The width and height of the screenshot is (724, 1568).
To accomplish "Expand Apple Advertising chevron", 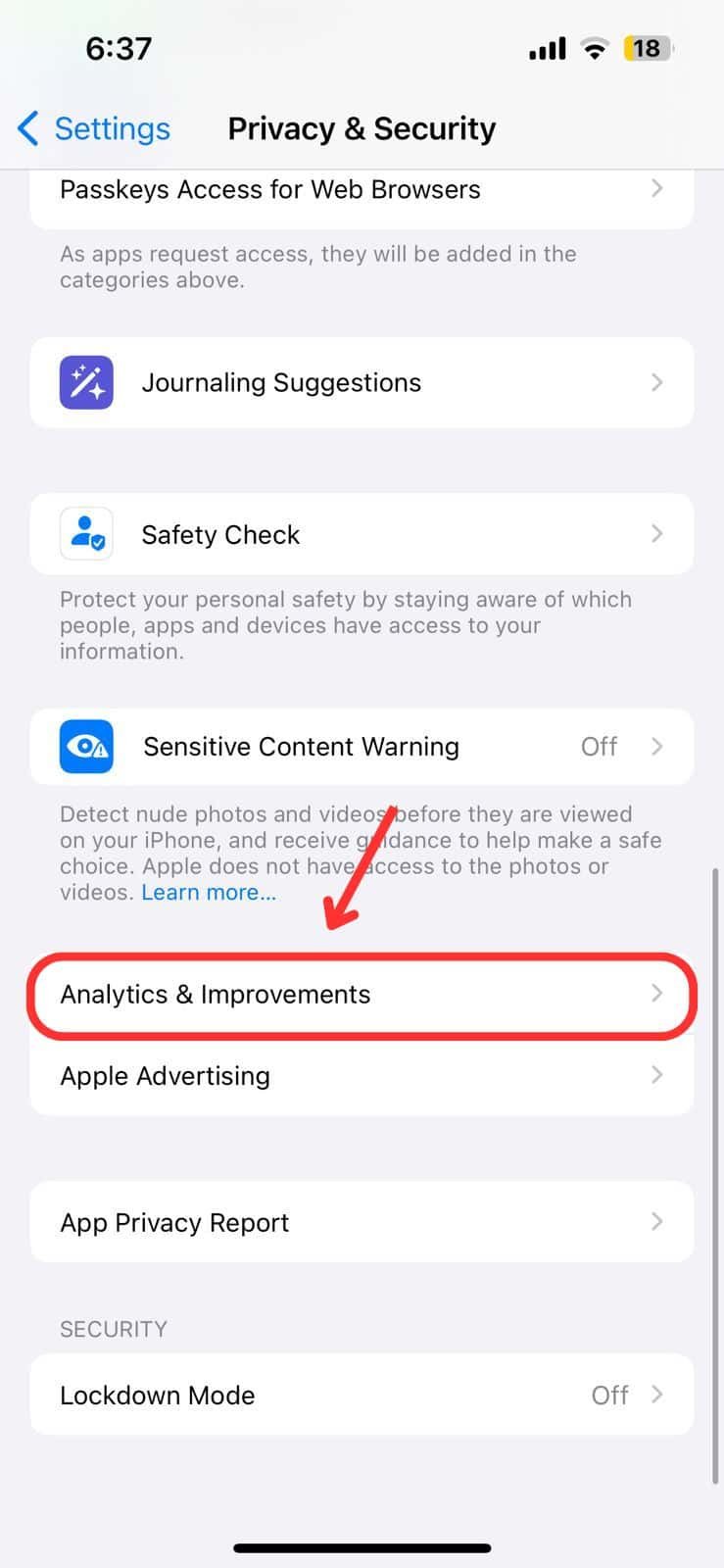I will click(657, 1075).
